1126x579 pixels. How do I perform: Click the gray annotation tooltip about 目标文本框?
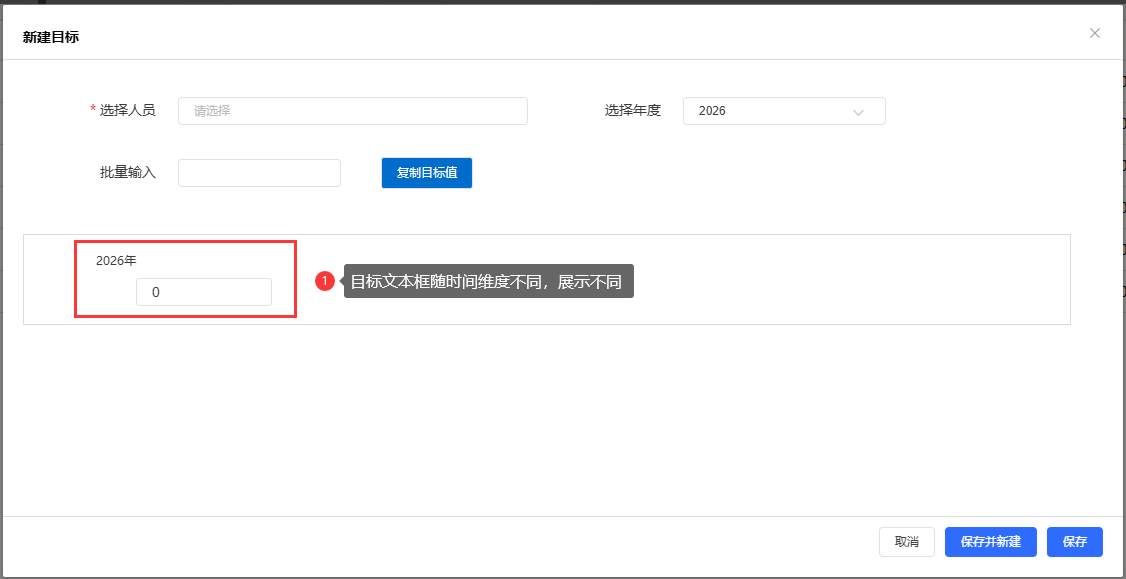point(488,282)
